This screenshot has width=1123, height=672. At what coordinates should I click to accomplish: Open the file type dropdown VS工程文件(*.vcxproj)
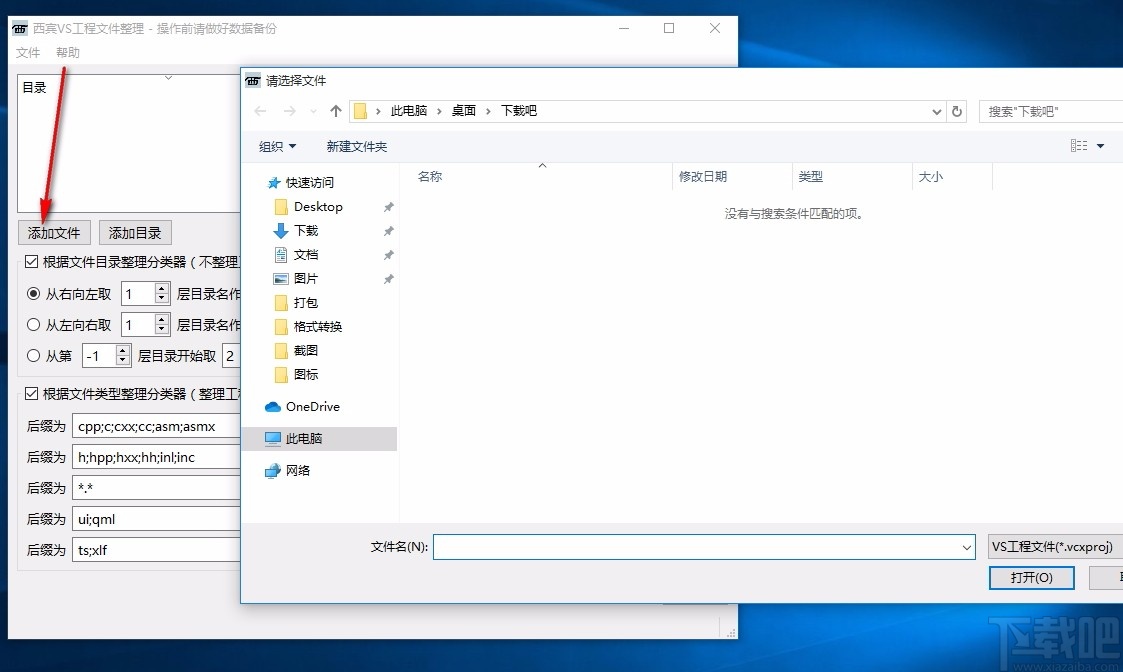click(x=1054, y=546)
